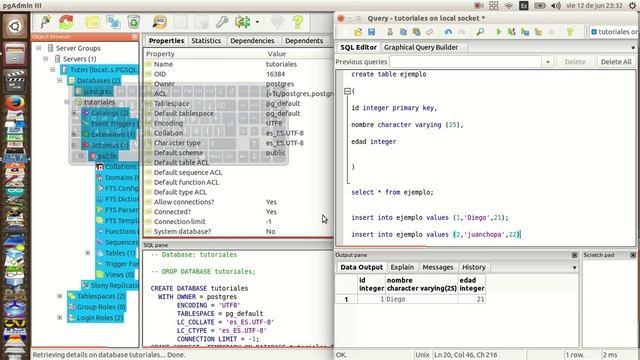Close the Output pane
Viewport: 640px width, 360px height.
[x=574, y=255]
